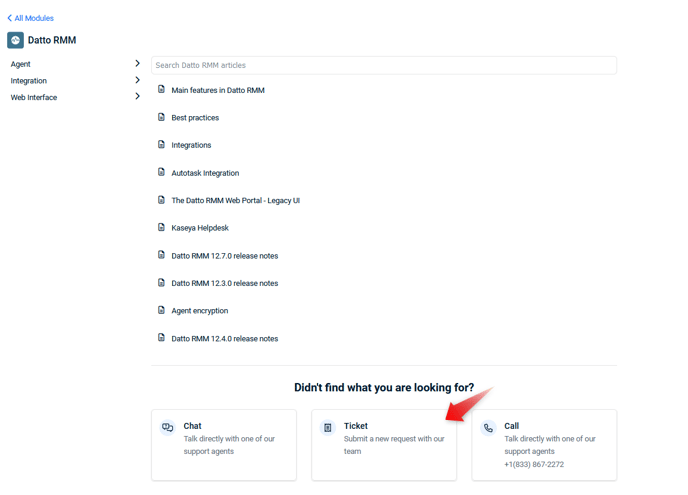Click the Chat speech bubbles icon
Viewport: 688px width, 495px height.
pyautogui.click(x=167, y=427)
